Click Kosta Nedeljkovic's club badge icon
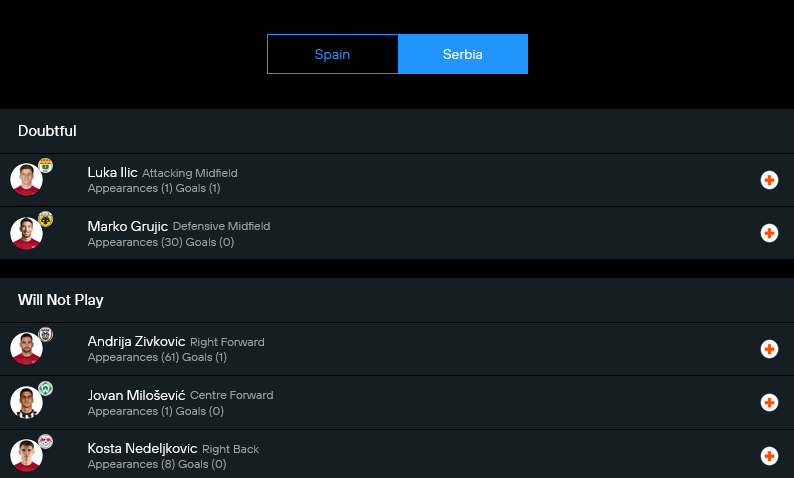 (x=45, y=442)
